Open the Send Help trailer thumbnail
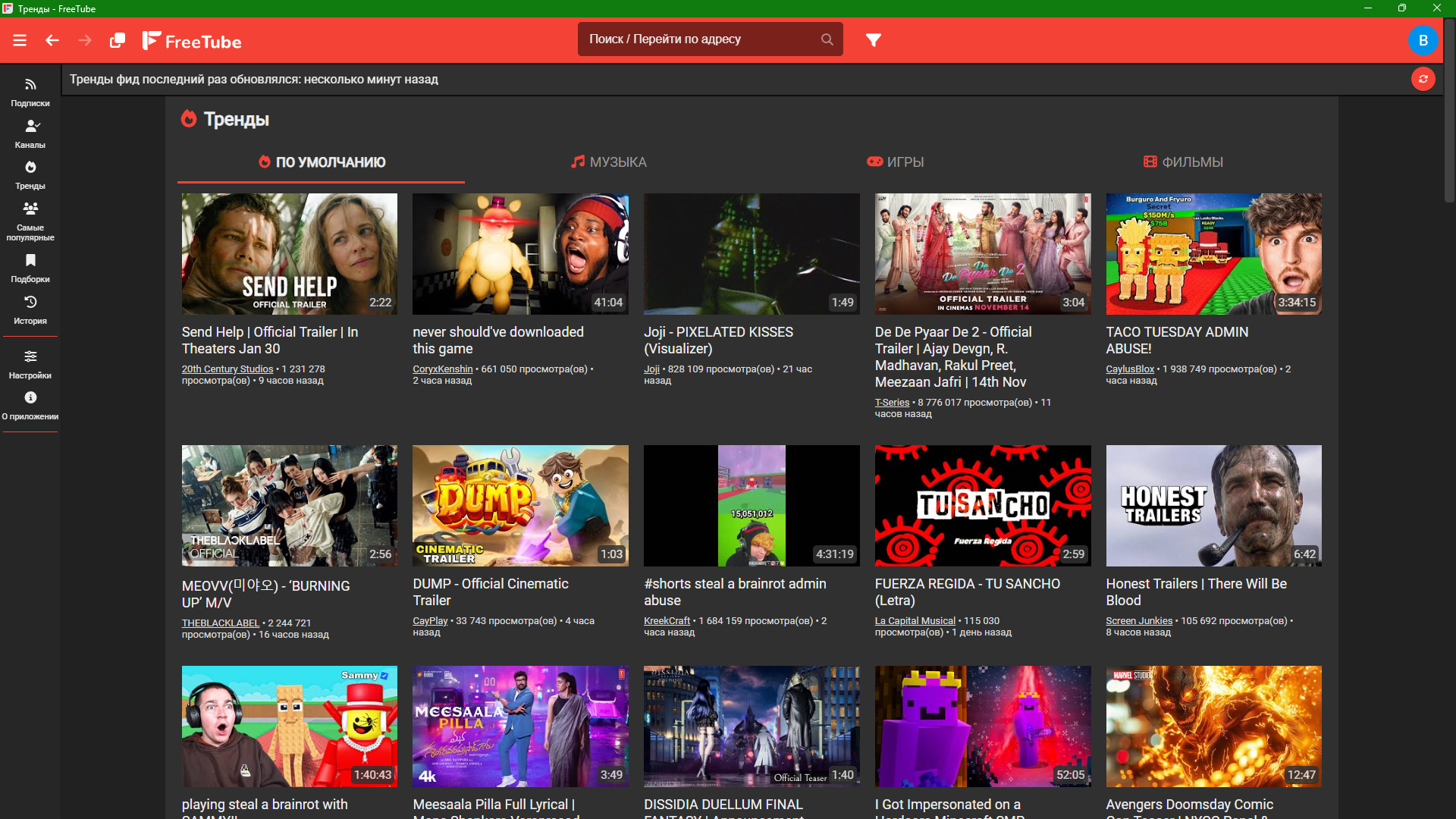Image resolution: width=1456 pixels, height=819 pixels. pos(289,254)
